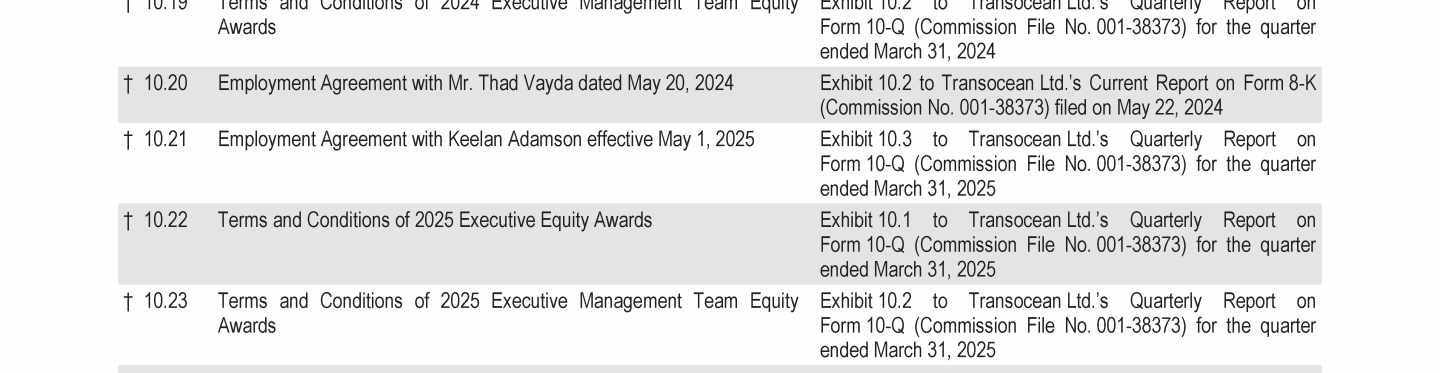Click the dagger symbol beside exhibit 10.21
Image resolution: width=1440 pixels, height=373 pixels.
[x=128, y=140]
